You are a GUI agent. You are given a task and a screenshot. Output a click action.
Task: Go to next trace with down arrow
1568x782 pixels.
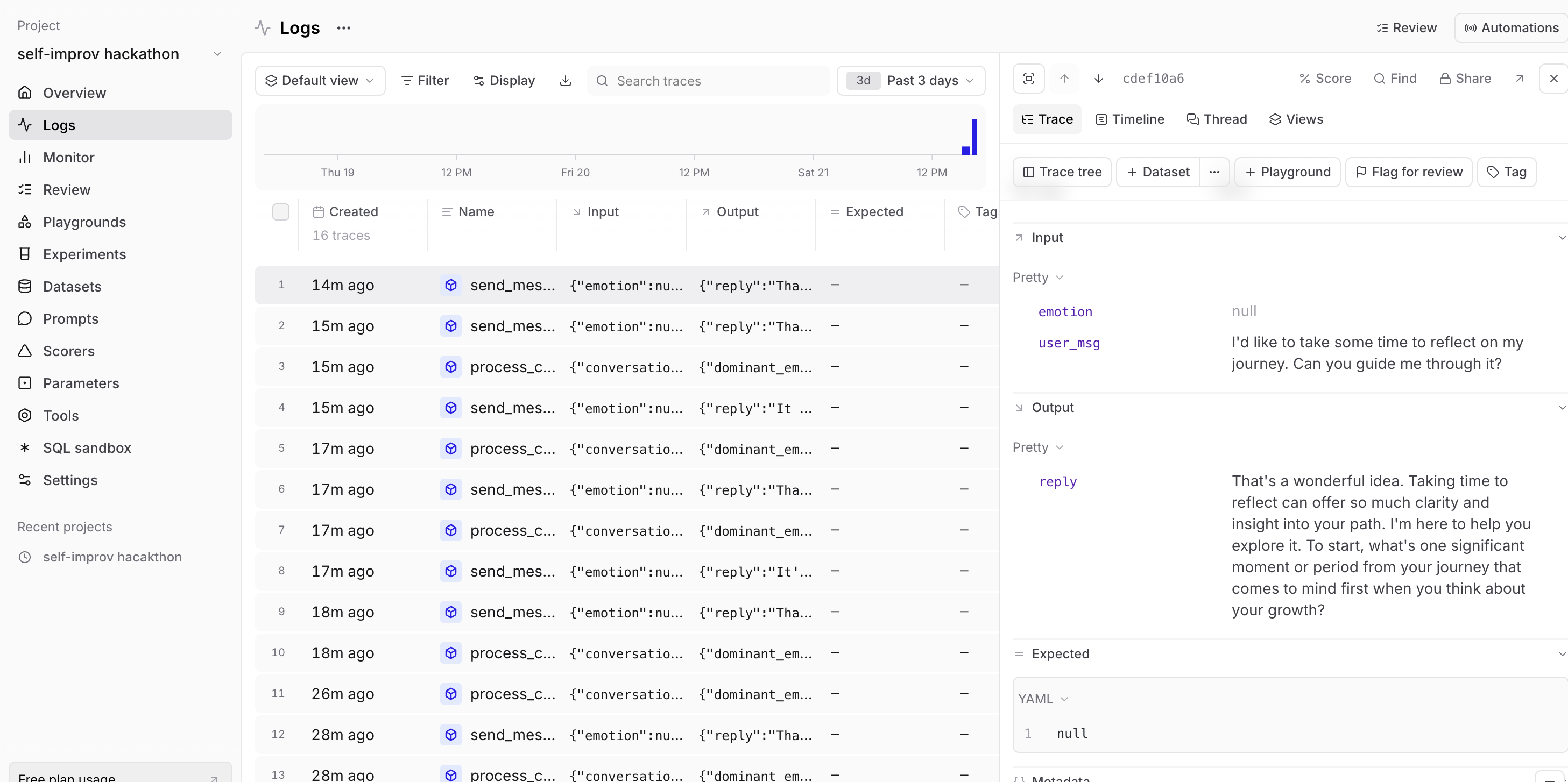1098,79
